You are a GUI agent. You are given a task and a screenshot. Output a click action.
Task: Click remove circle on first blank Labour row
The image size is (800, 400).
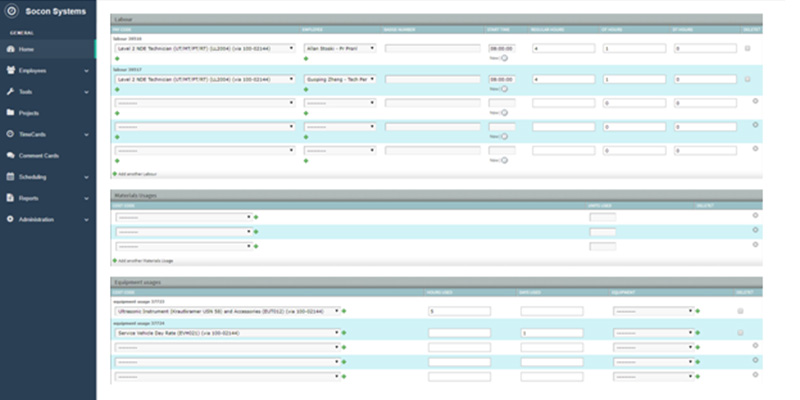pos(755,101)
